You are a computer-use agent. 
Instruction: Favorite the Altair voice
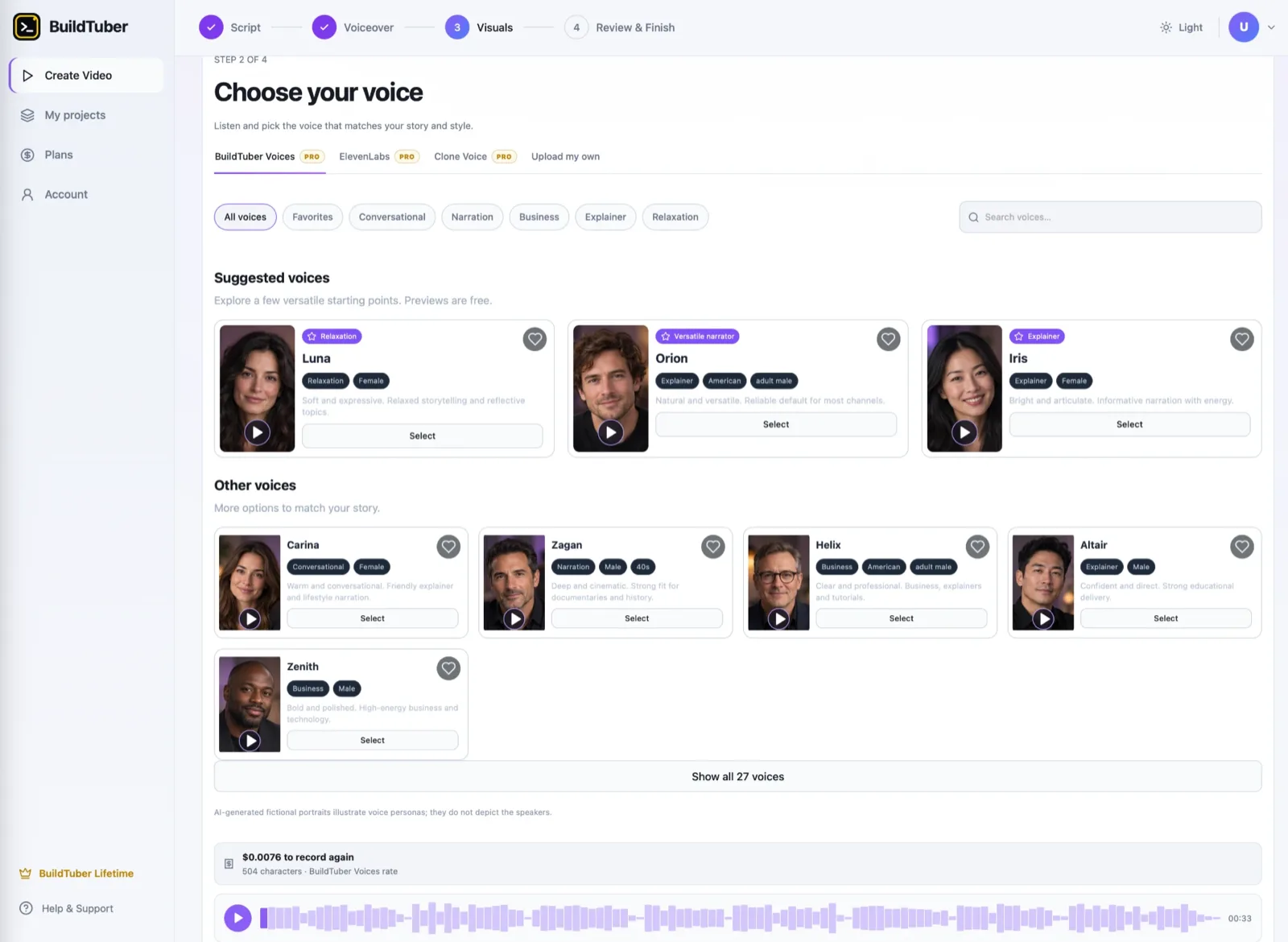1242,547
